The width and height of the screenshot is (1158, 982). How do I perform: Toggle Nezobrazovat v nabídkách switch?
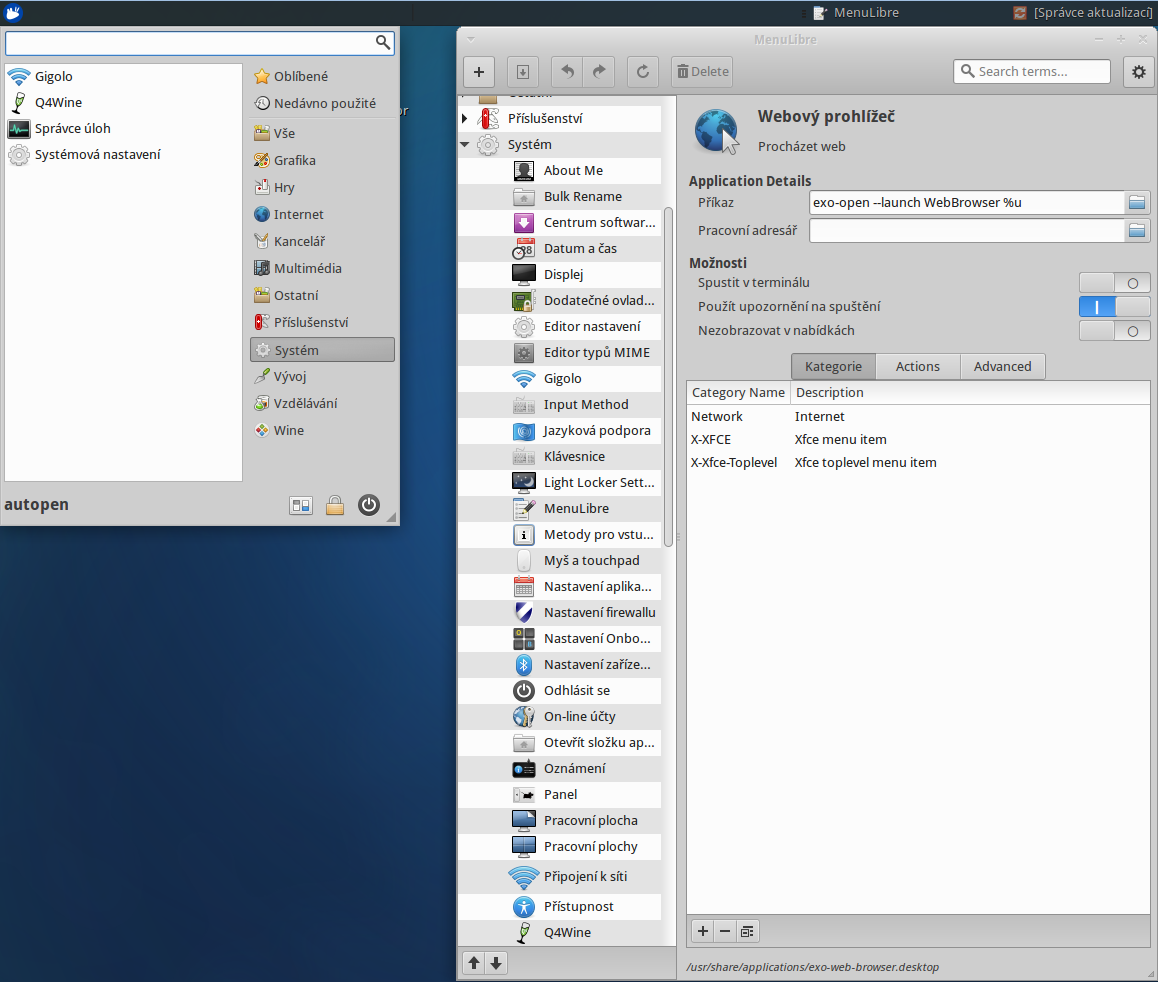tap(1114, 331)
